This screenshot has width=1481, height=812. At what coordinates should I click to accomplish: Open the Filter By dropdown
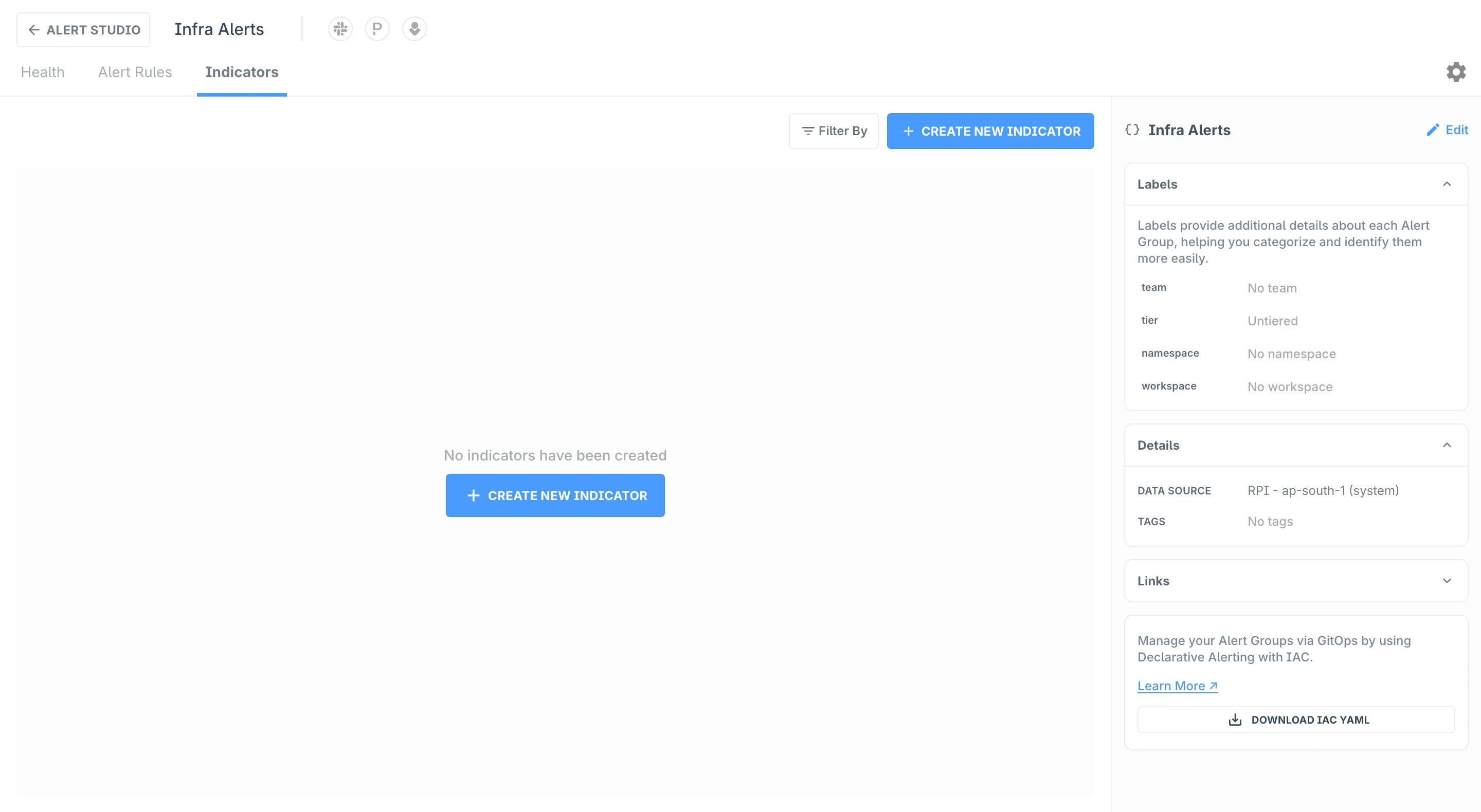point(834,131)
